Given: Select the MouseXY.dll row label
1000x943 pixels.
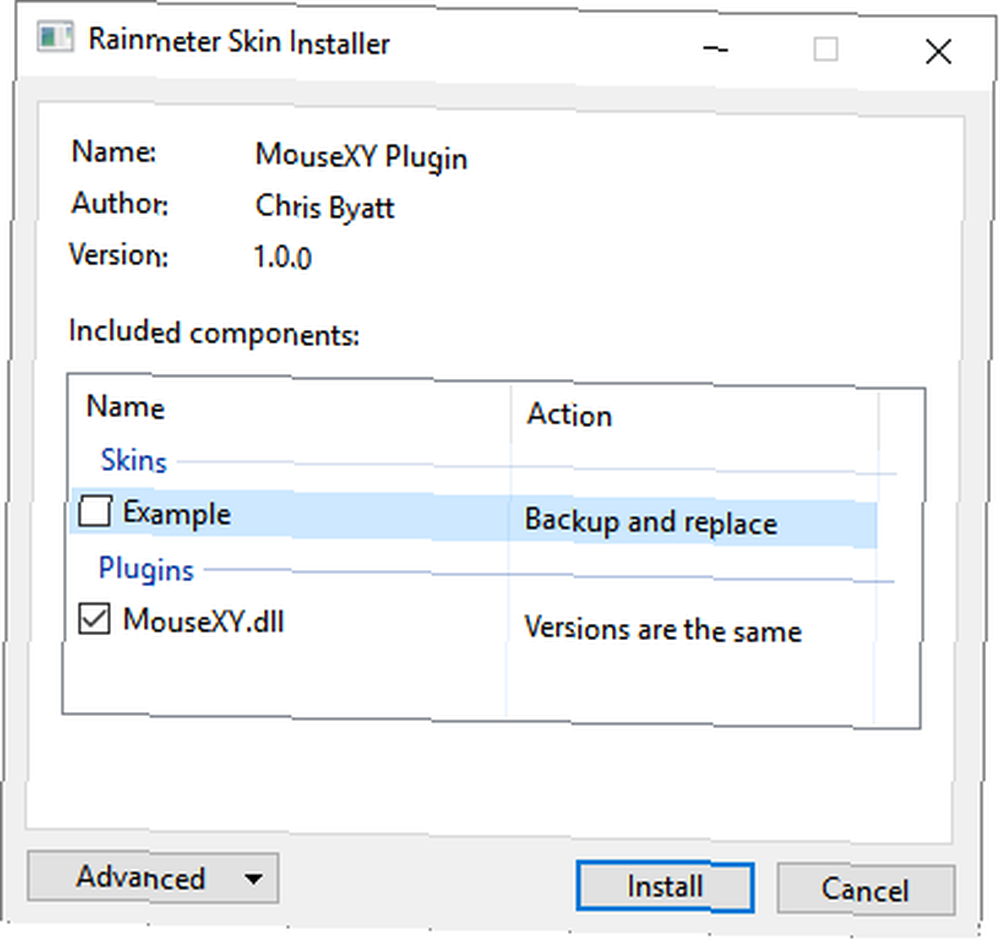Looking at the screenshot, I should tap(203, 620).
